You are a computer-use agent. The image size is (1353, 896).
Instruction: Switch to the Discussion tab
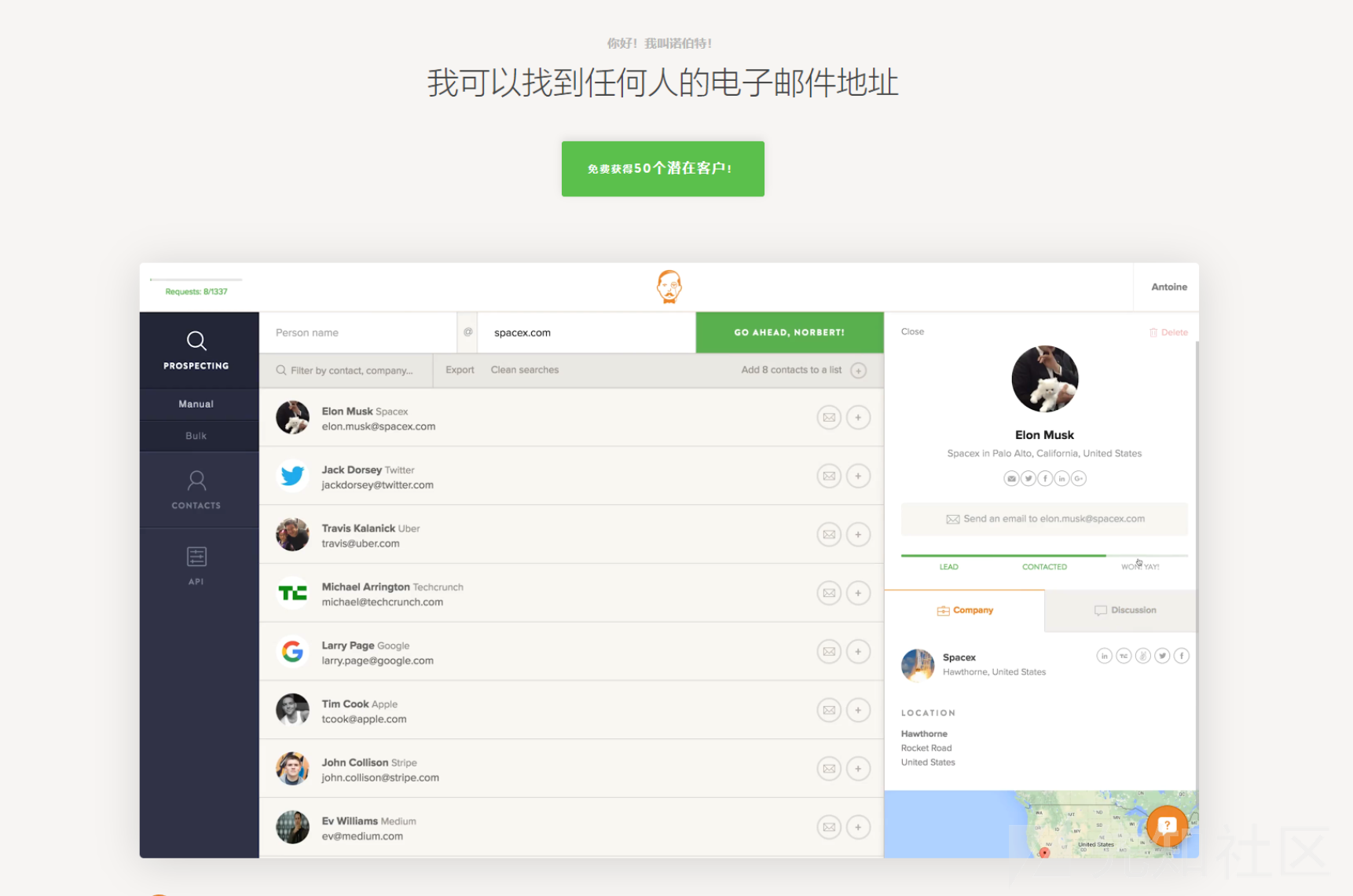click(x=1121, y=610)
